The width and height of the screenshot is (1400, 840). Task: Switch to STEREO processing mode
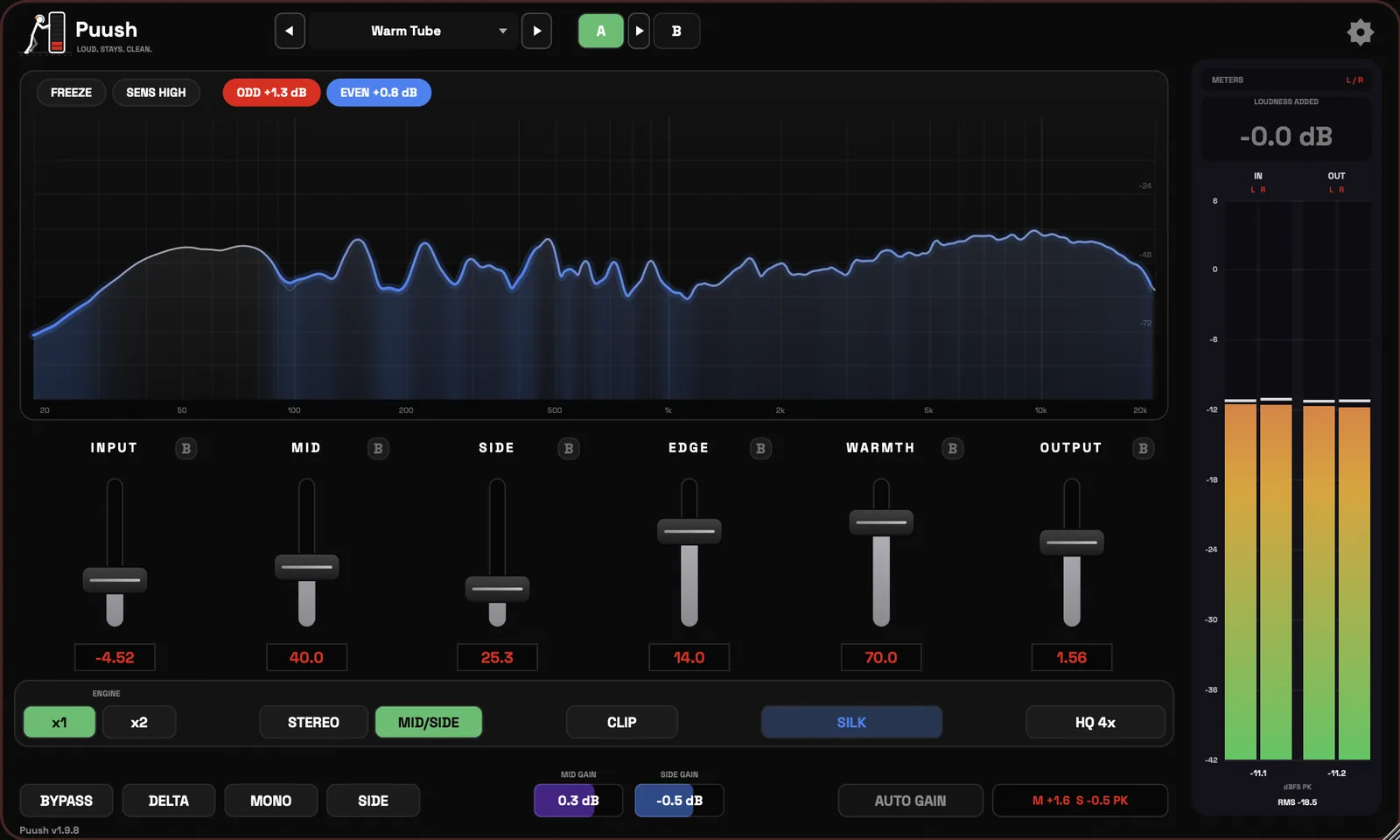313,722
